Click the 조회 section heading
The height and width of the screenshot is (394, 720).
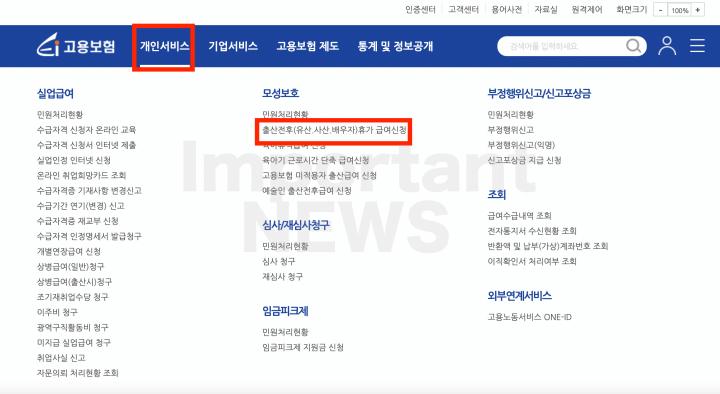[x=496, y=195]
